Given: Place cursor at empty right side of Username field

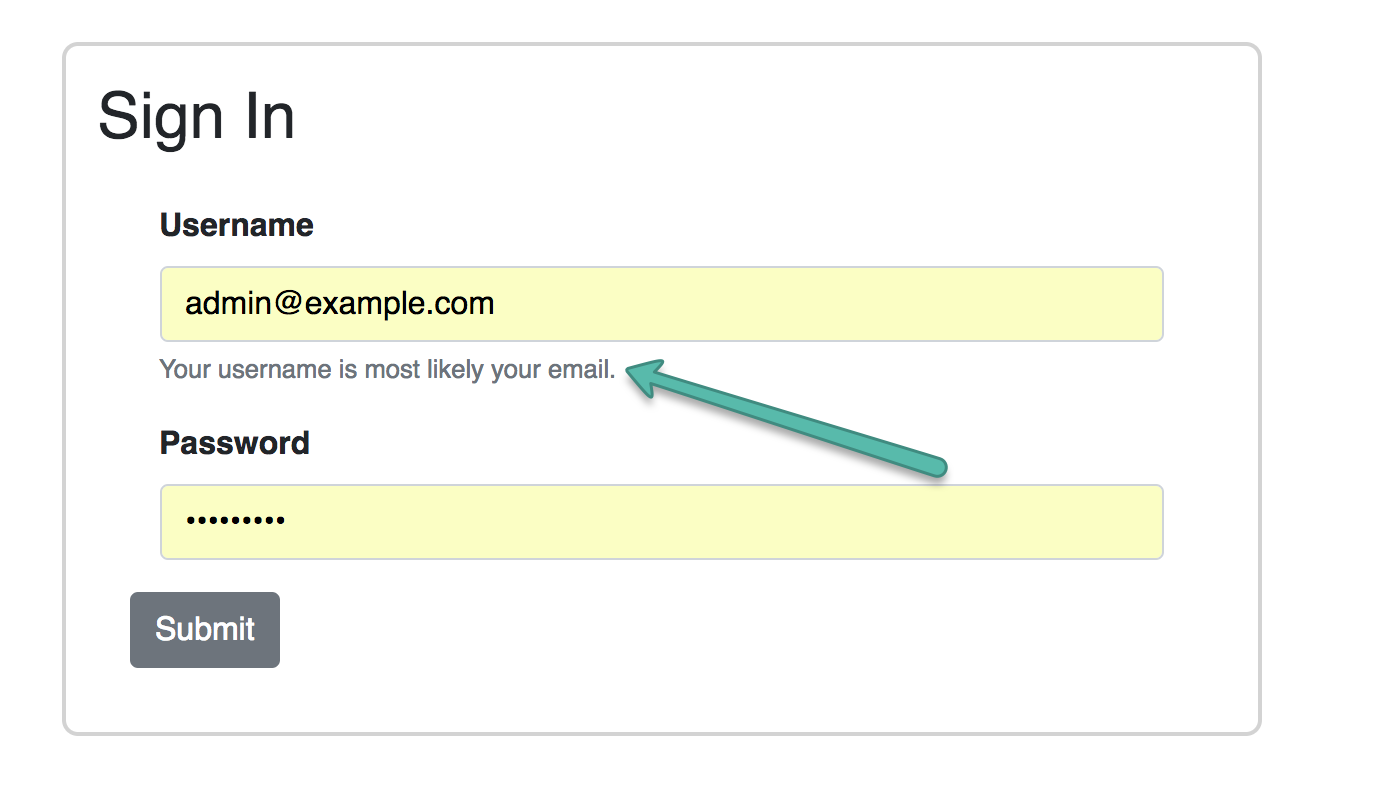Looking at the screenshot, I should (900, 304).
